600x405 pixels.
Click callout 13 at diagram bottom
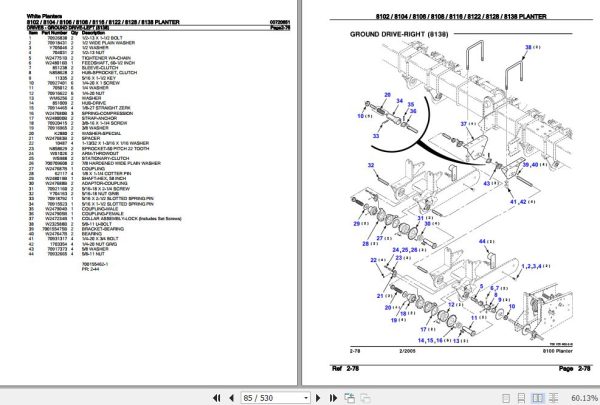[x=456, y=341]
